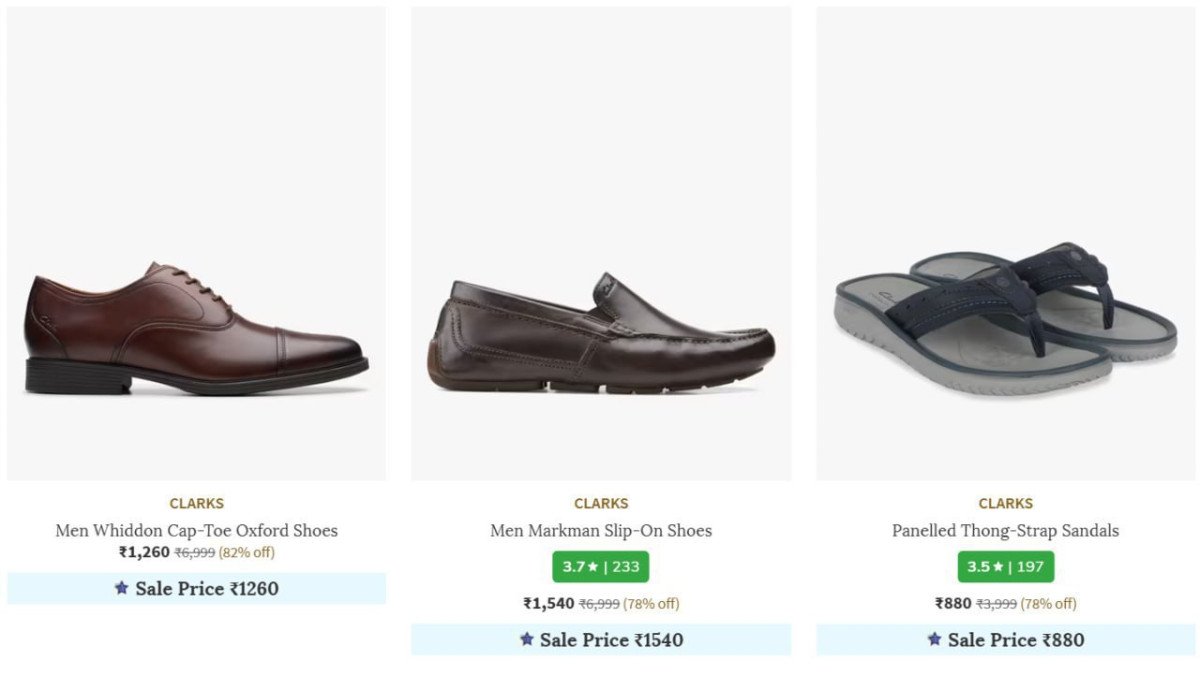Click CLARKS brand above Thong-Strap Sandals
This screenshot has width=1200, height=676.
pos(1005,503)
